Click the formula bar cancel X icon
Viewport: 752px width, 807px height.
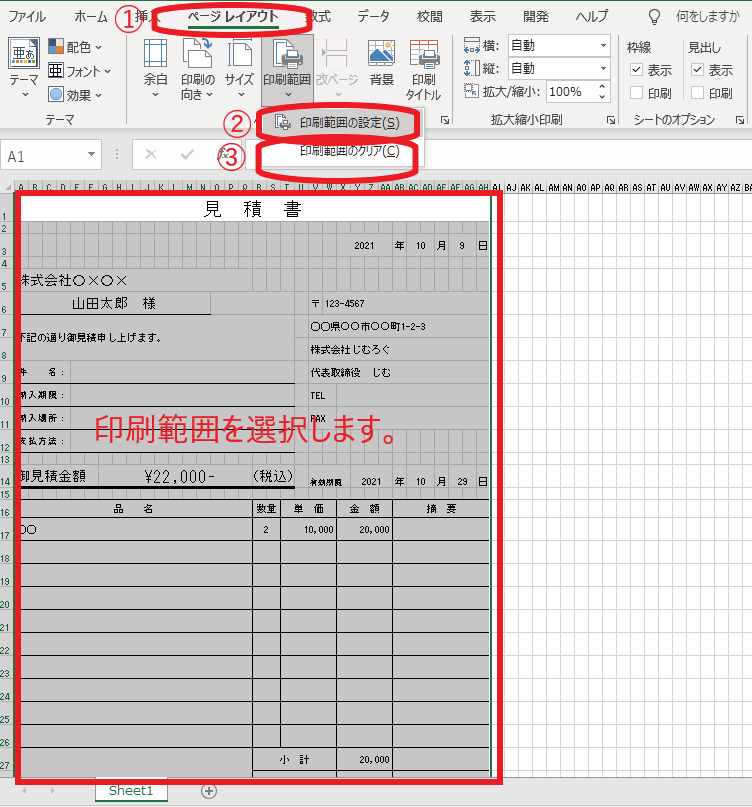click(x=151, y=154)
